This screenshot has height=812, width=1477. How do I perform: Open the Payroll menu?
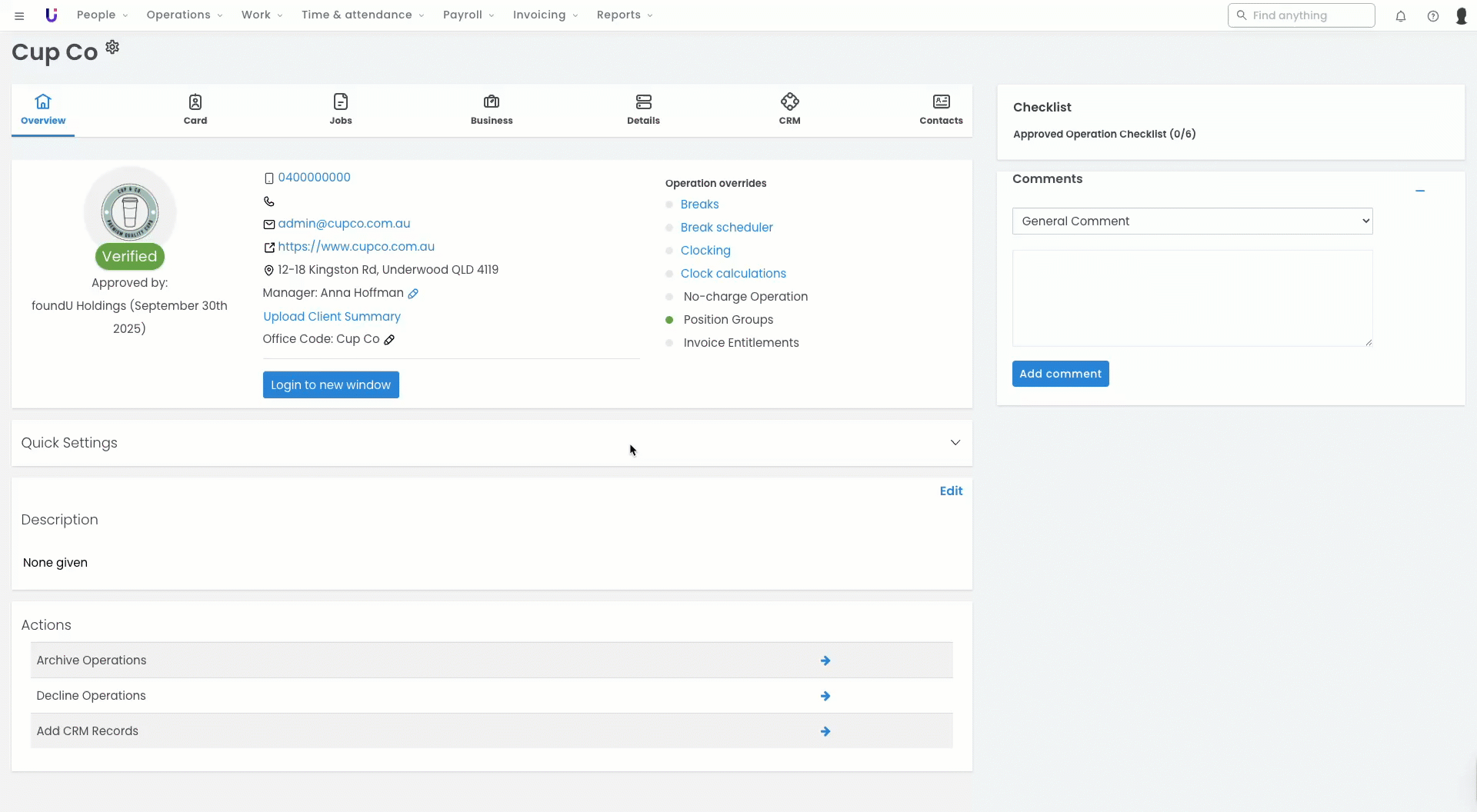[468, 15]
